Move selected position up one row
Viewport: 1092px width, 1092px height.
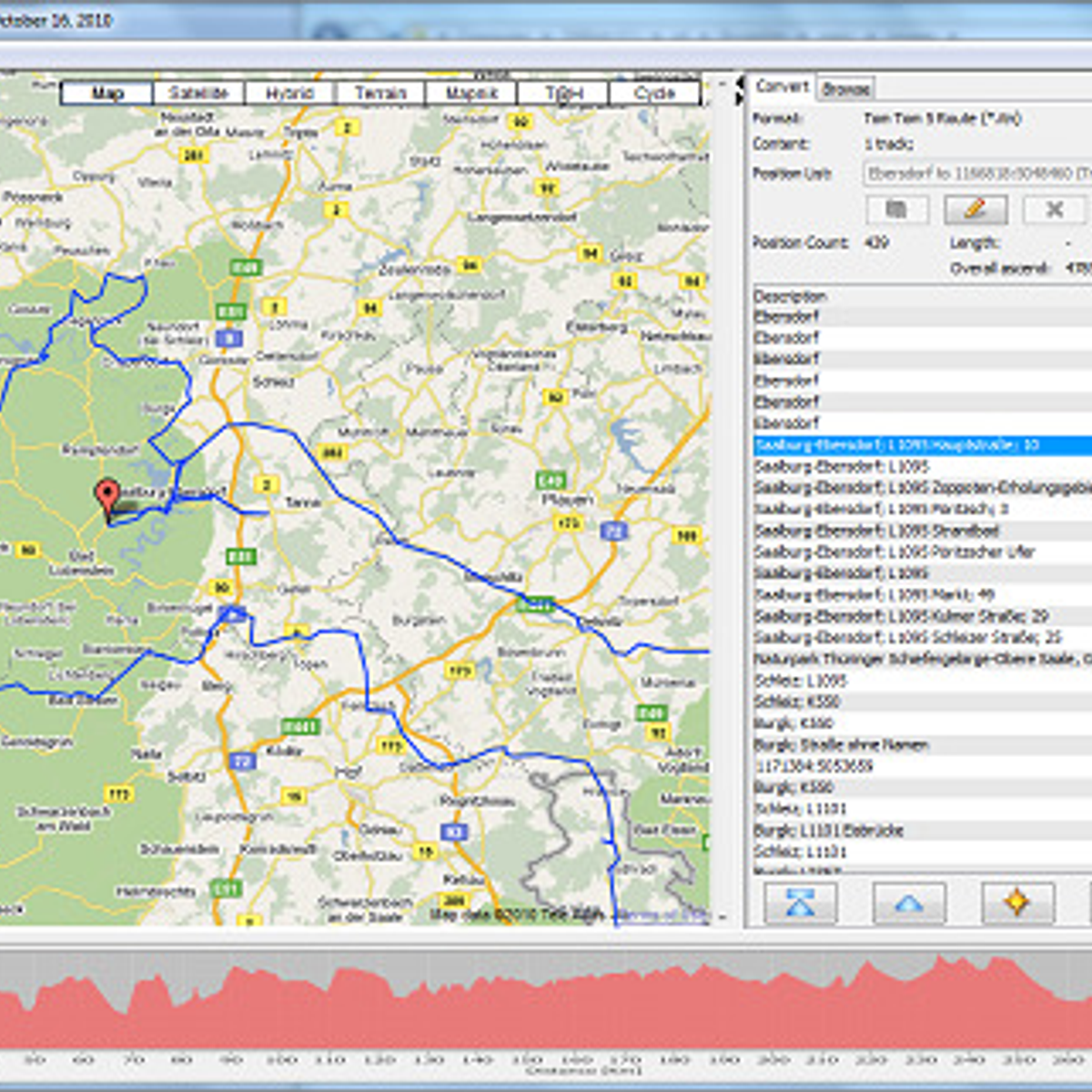click(x=908, y=903)
